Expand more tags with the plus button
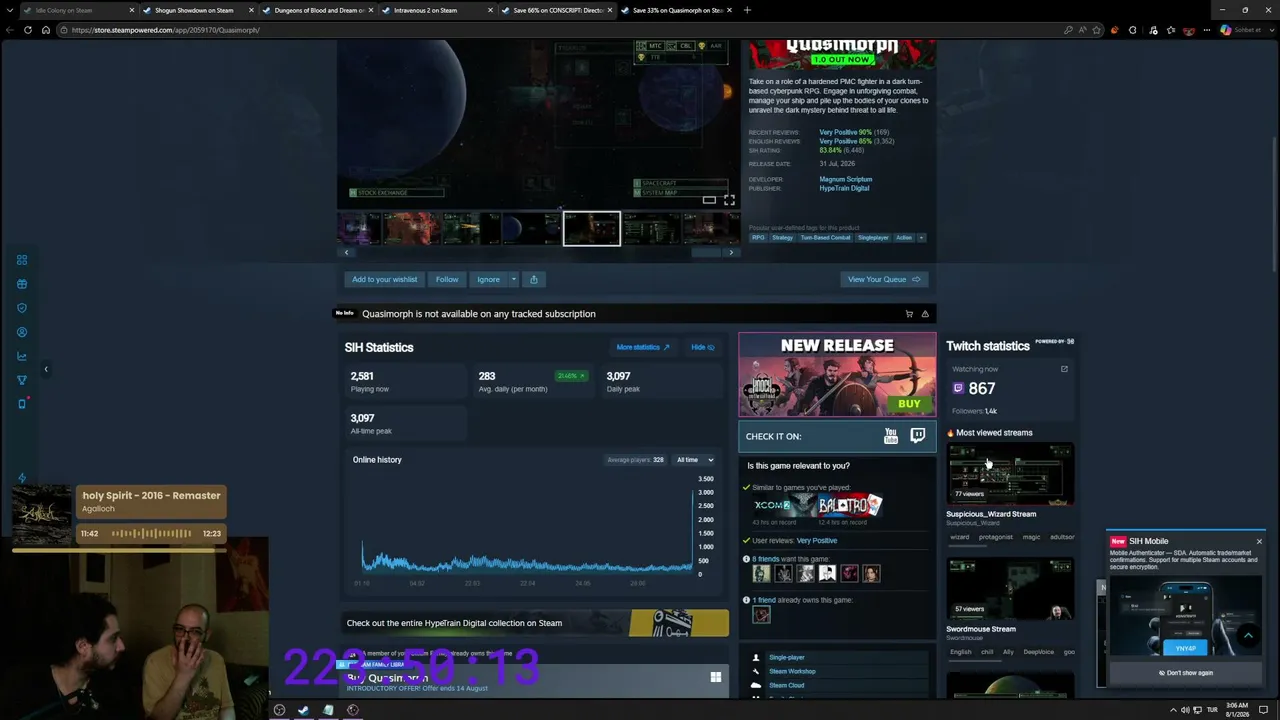Screen dimensions: 1280x720 click(921, 238)
